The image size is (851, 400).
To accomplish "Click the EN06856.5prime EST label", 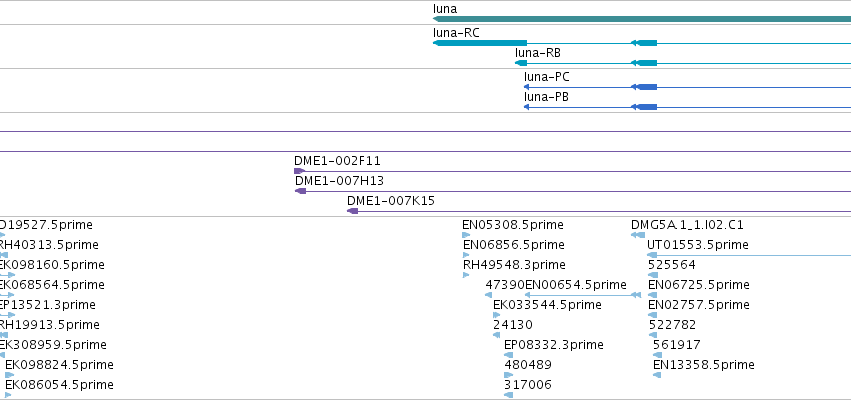I will click(513, 245).
